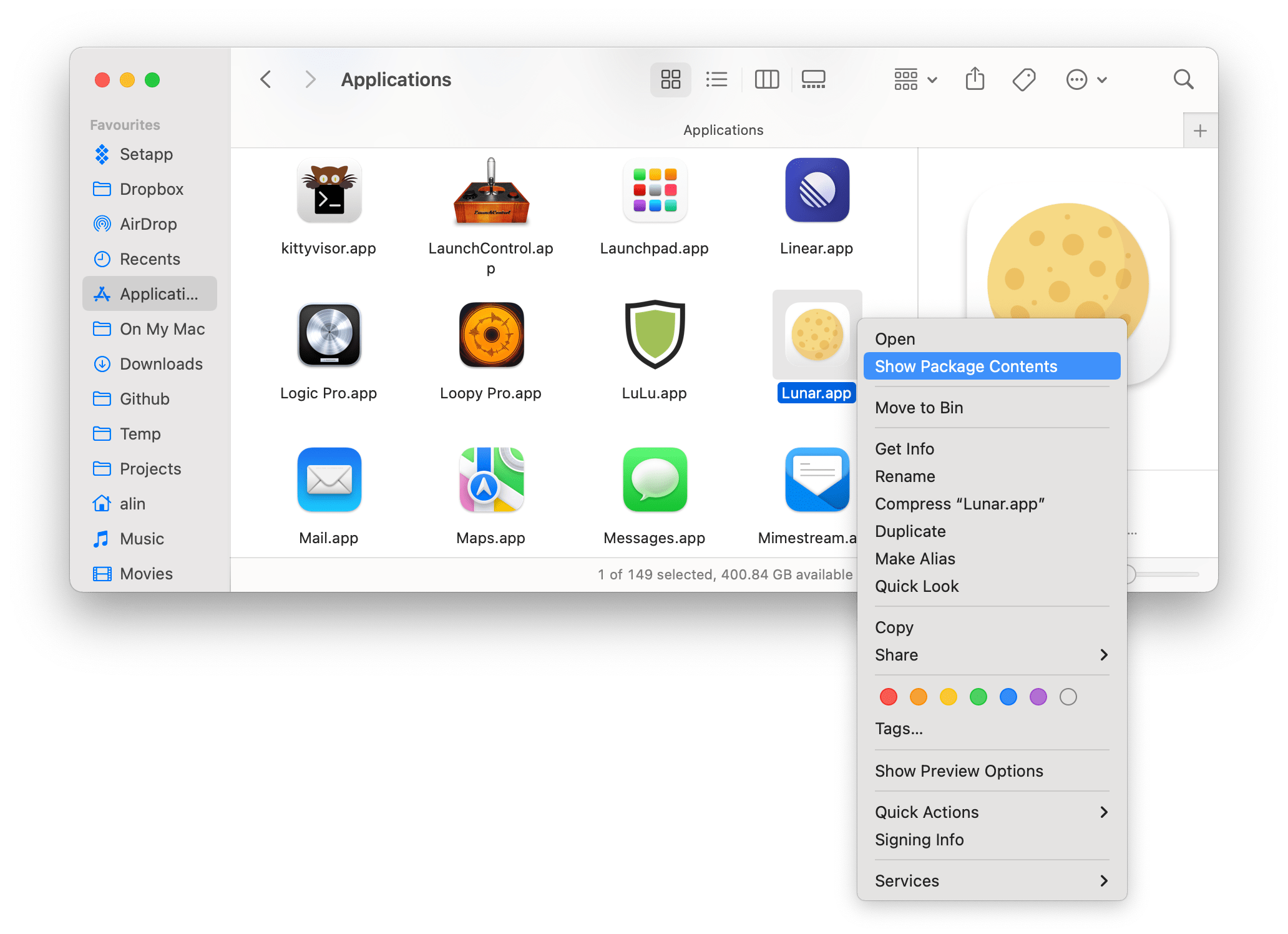Apply the orange tag color

click(x=919, y=697)
